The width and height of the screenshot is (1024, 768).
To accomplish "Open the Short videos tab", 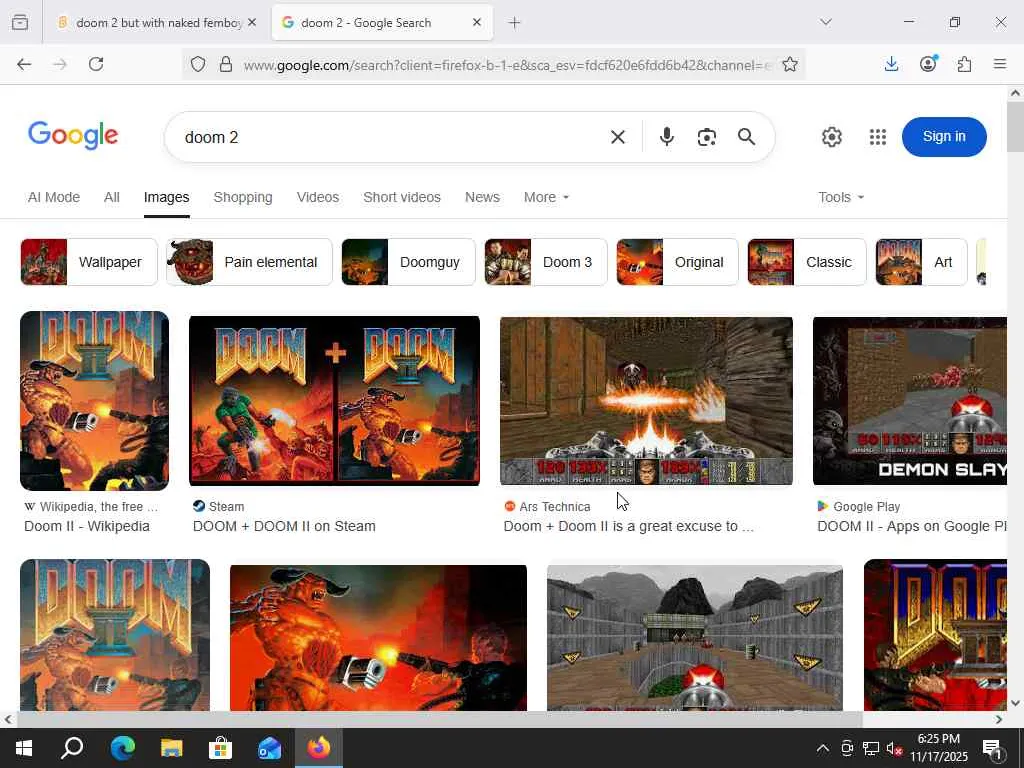I will click(402, 197).
